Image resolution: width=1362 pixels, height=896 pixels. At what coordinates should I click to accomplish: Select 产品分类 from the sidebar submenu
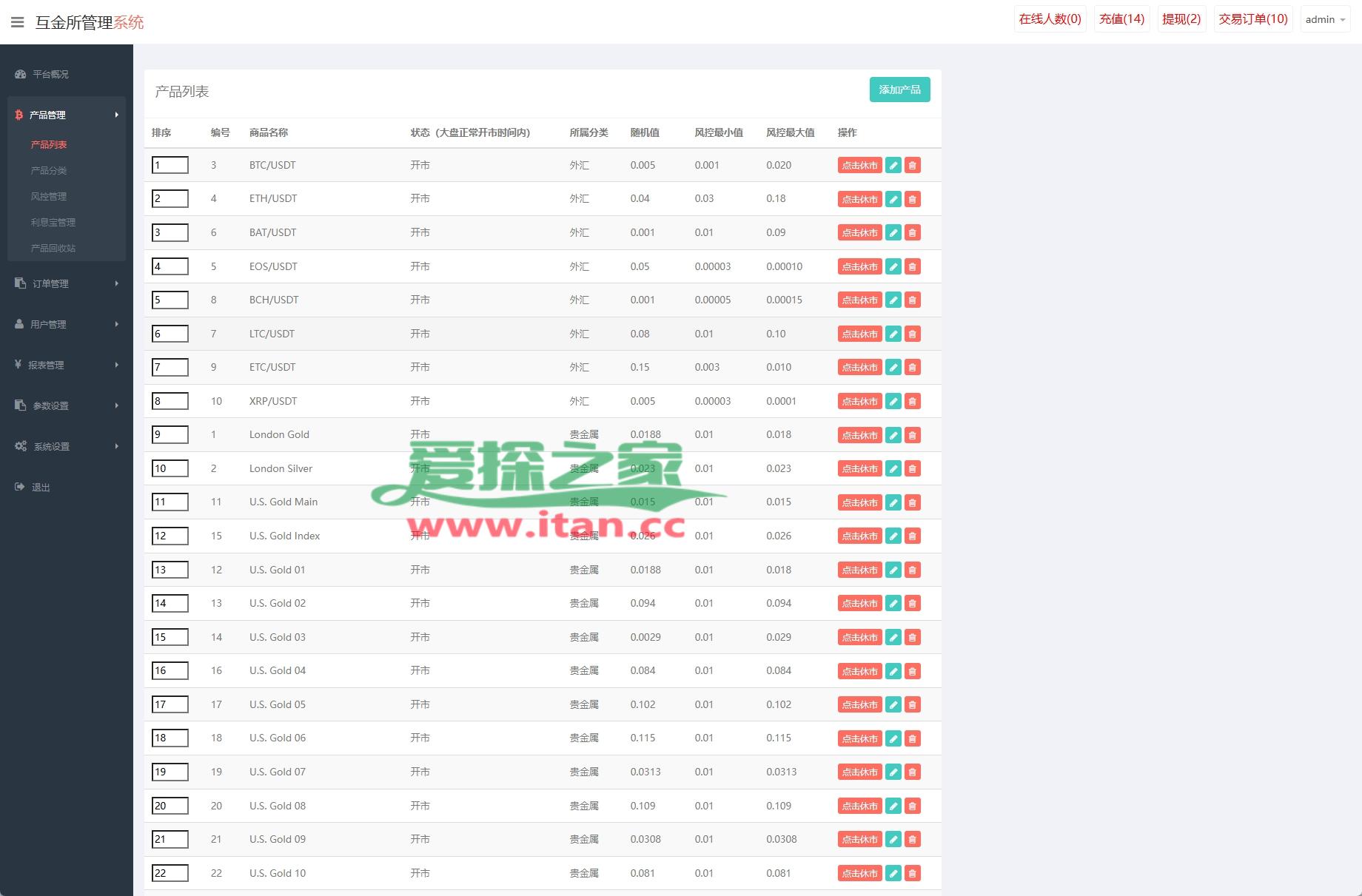pyautogui.click(x=49, y=170)
